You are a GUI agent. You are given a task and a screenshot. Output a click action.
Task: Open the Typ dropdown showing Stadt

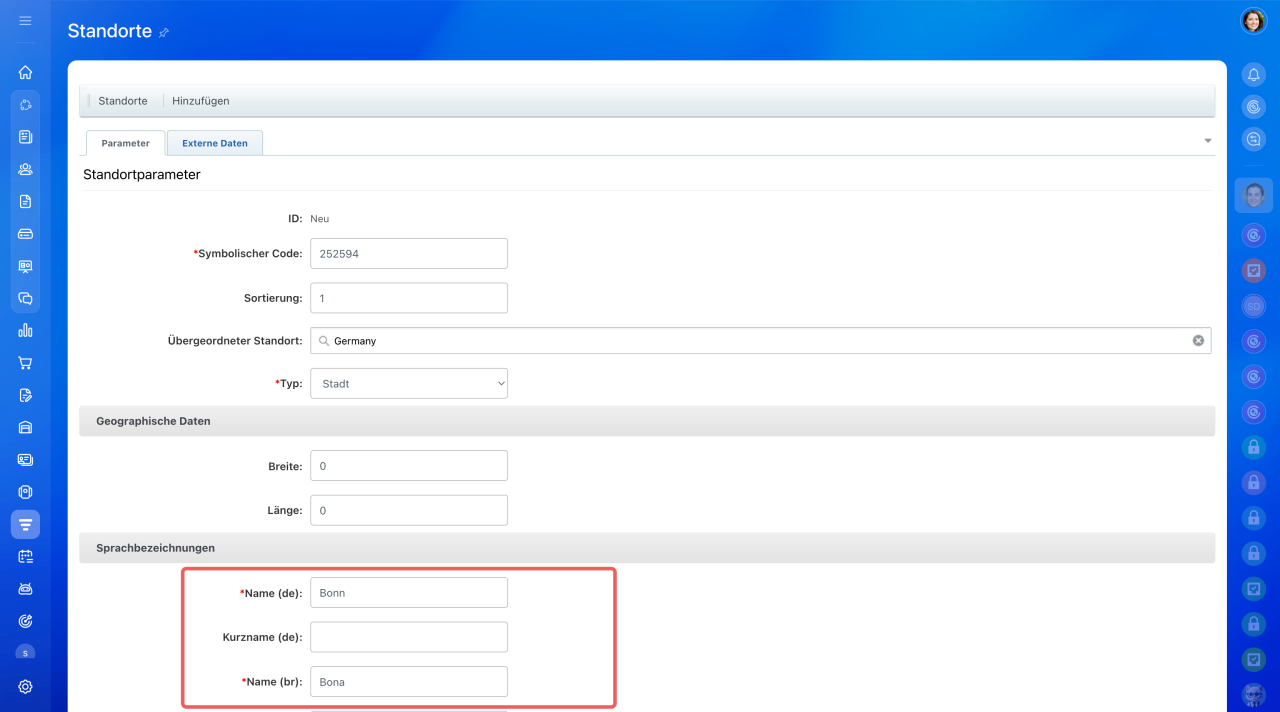409,384
